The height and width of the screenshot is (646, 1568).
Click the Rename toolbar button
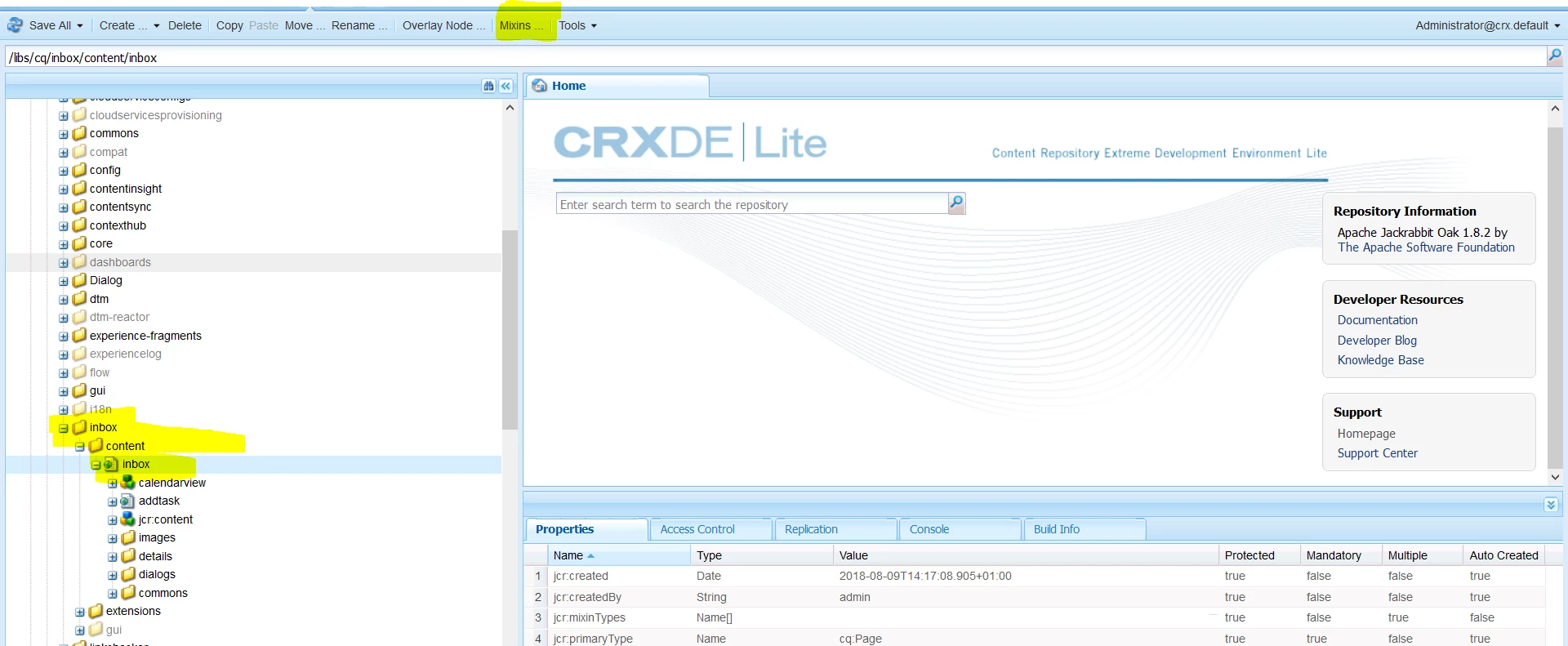(x=359, y=25)
